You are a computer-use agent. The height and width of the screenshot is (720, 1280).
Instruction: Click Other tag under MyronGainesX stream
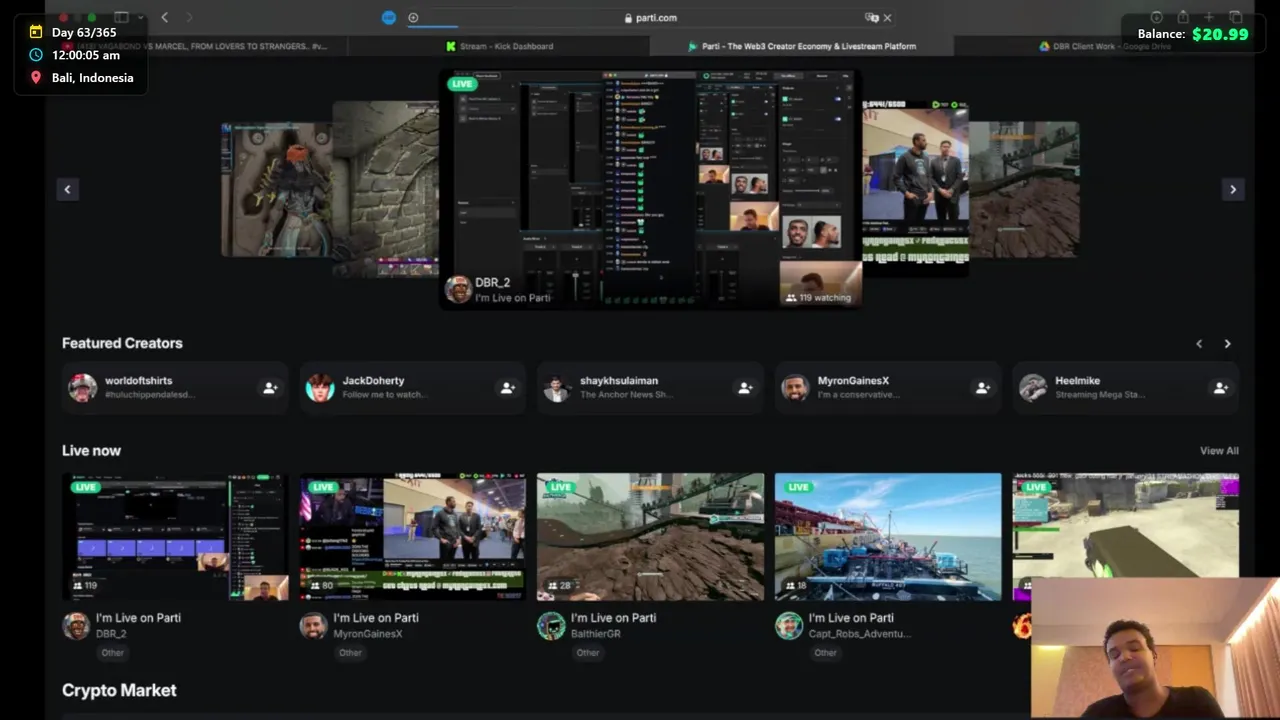[350, 653]
